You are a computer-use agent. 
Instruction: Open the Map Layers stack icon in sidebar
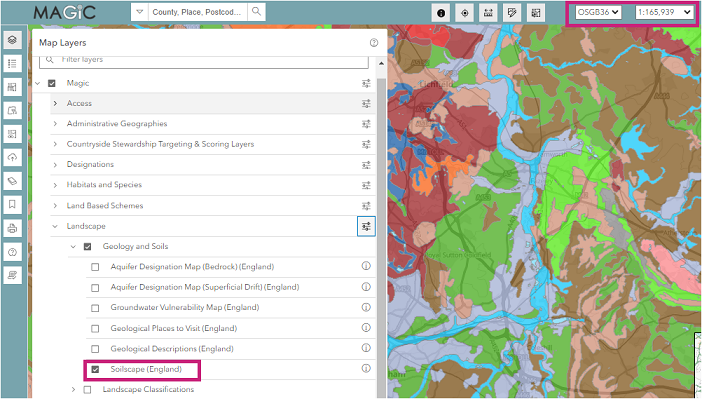(12, 40)
